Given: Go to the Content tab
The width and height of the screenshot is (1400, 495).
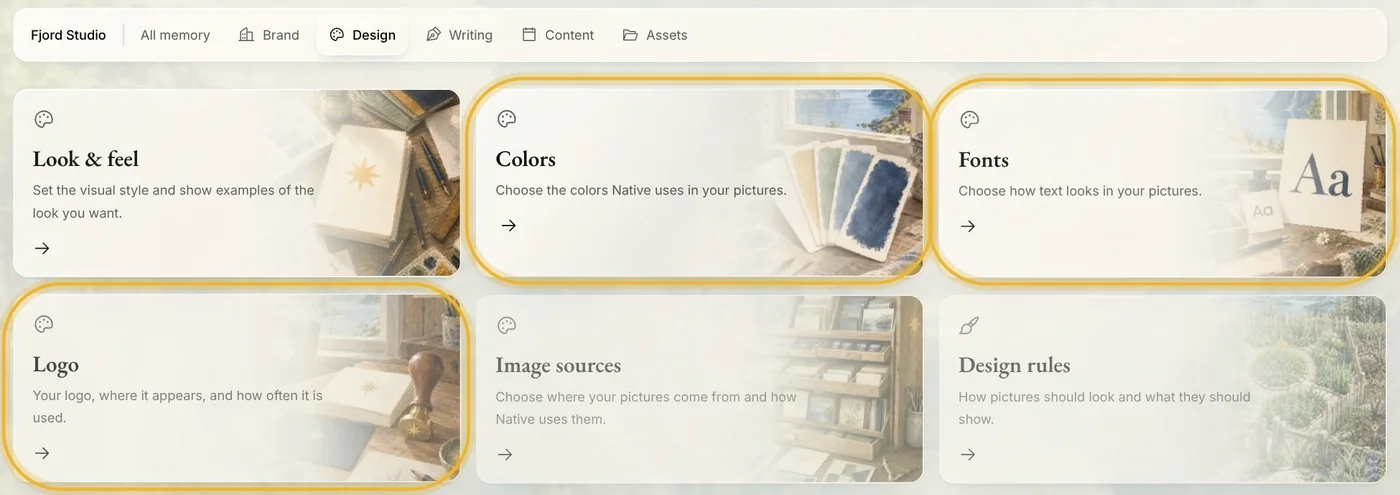Looking at the screenshot, I should (558, 35).
